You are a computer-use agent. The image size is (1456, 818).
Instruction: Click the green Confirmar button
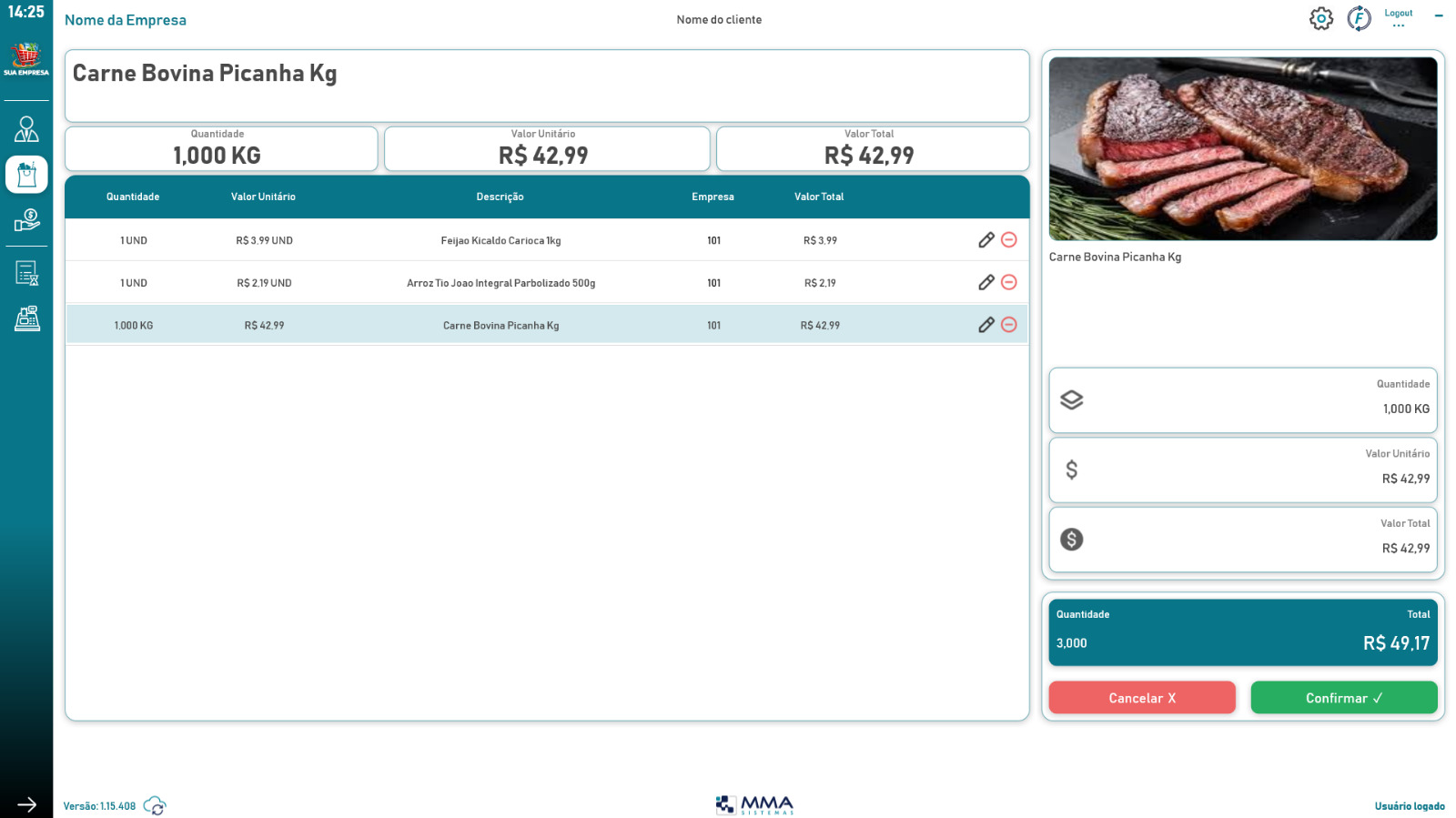1344,698
